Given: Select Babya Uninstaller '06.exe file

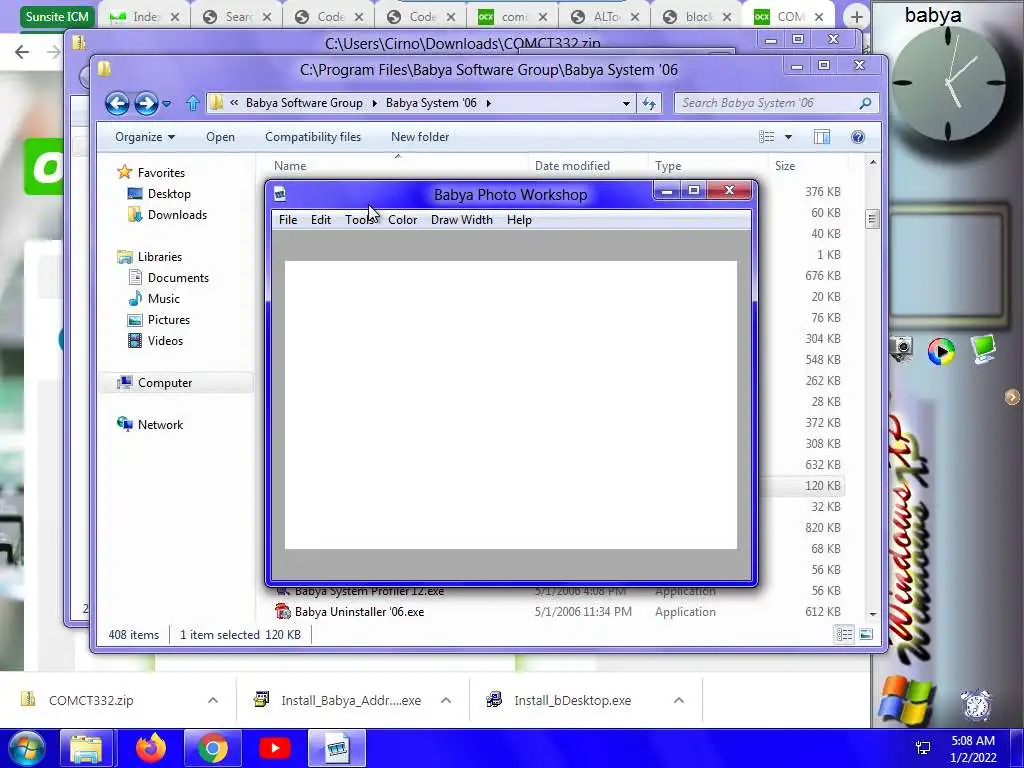Looking at the screenshot, I should pyautogui.click(x=359, y=612).
